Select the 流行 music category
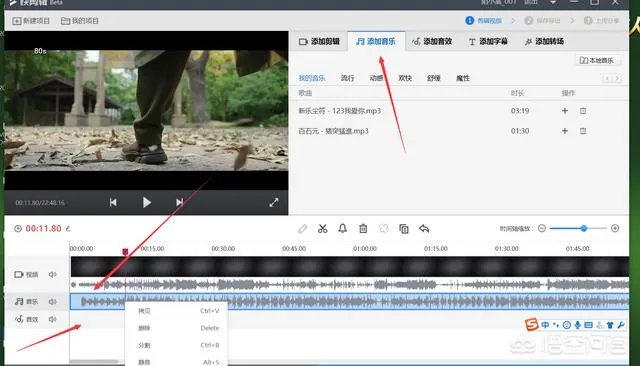The image size is (640, 366). coord(347,78)
